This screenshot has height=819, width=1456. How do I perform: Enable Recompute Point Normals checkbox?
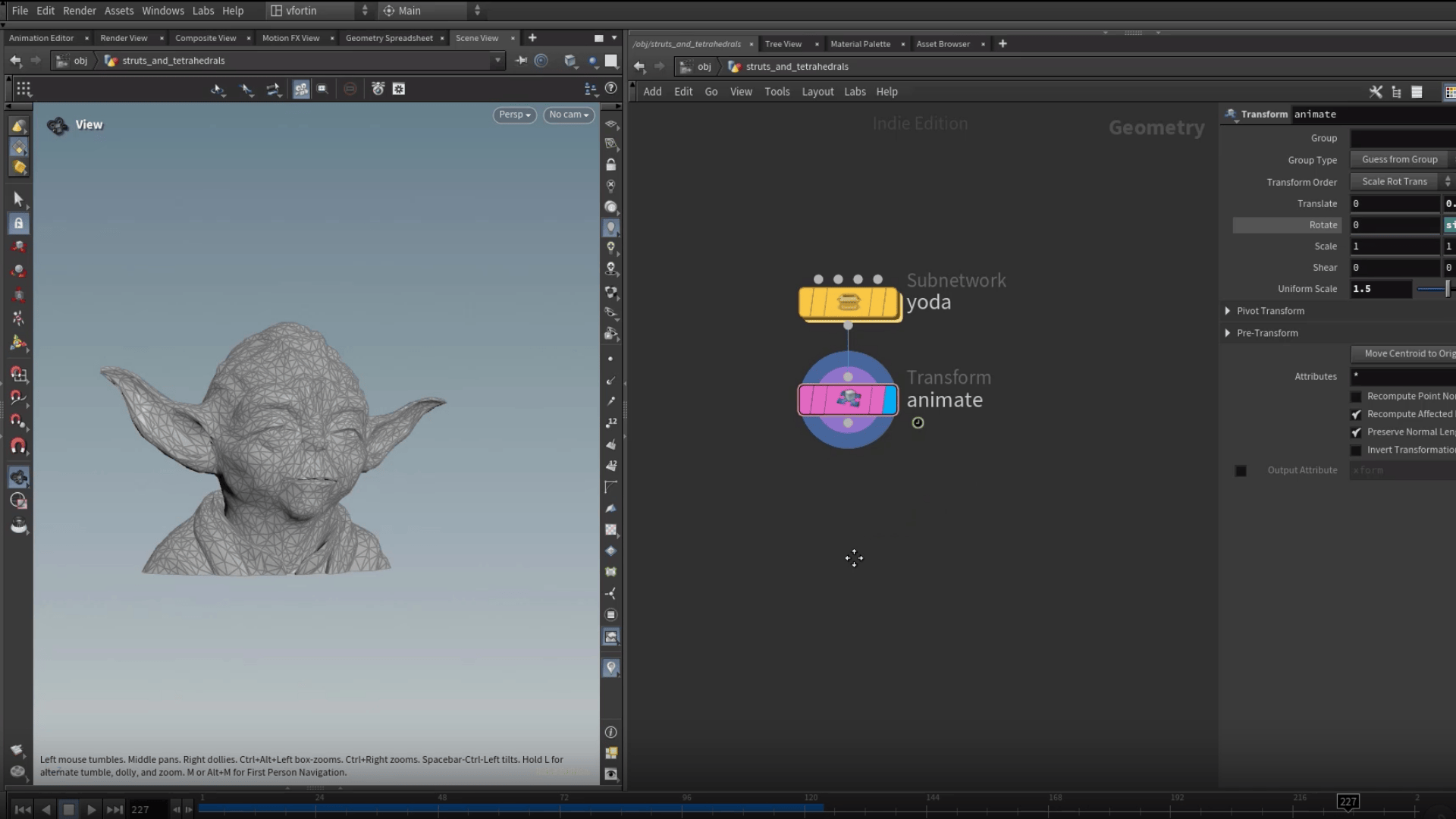1356,397
